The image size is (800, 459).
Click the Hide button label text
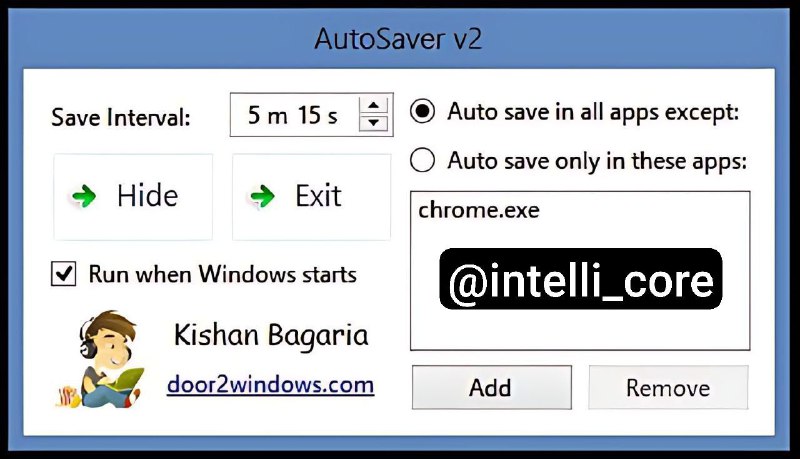[147, 196]
